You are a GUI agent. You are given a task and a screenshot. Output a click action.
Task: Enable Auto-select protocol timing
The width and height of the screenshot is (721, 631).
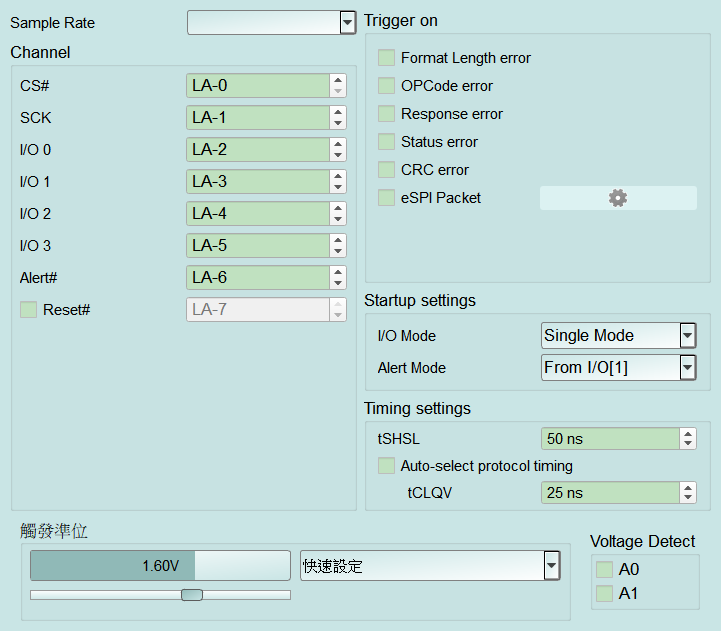point(386,465)
